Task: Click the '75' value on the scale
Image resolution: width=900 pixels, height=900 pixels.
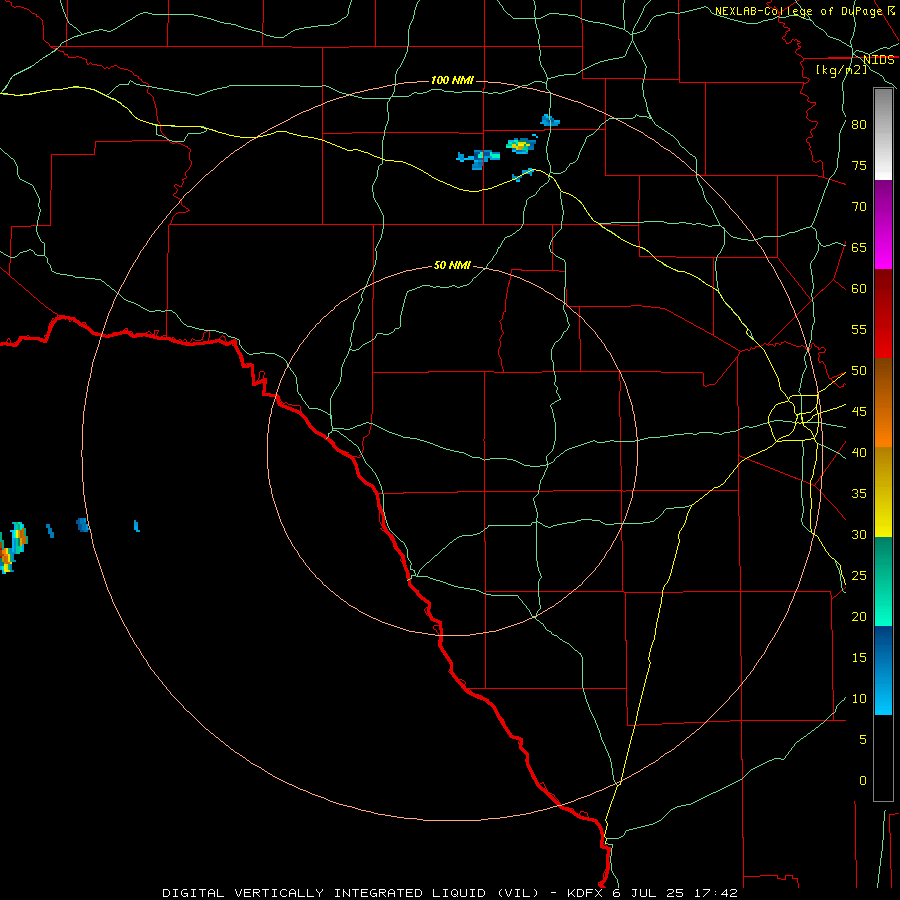Action: pos(859,165)
